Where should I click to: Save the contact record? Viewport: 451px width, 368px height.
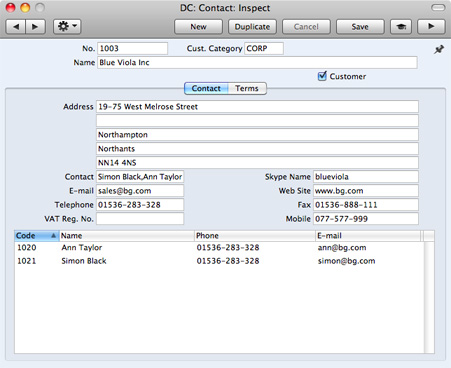coord(360,27)
